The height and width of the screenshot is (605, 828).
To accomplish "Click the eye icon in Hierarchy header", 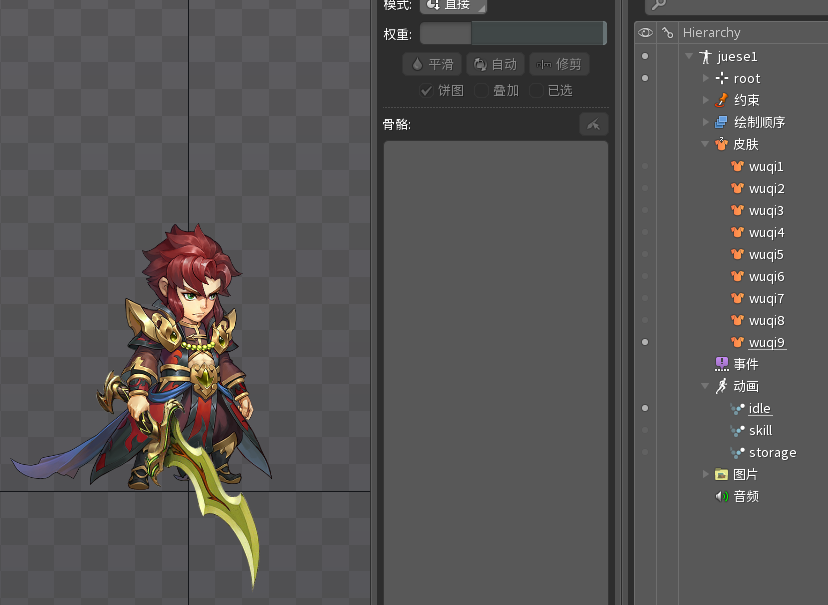I will pos(645,33).
